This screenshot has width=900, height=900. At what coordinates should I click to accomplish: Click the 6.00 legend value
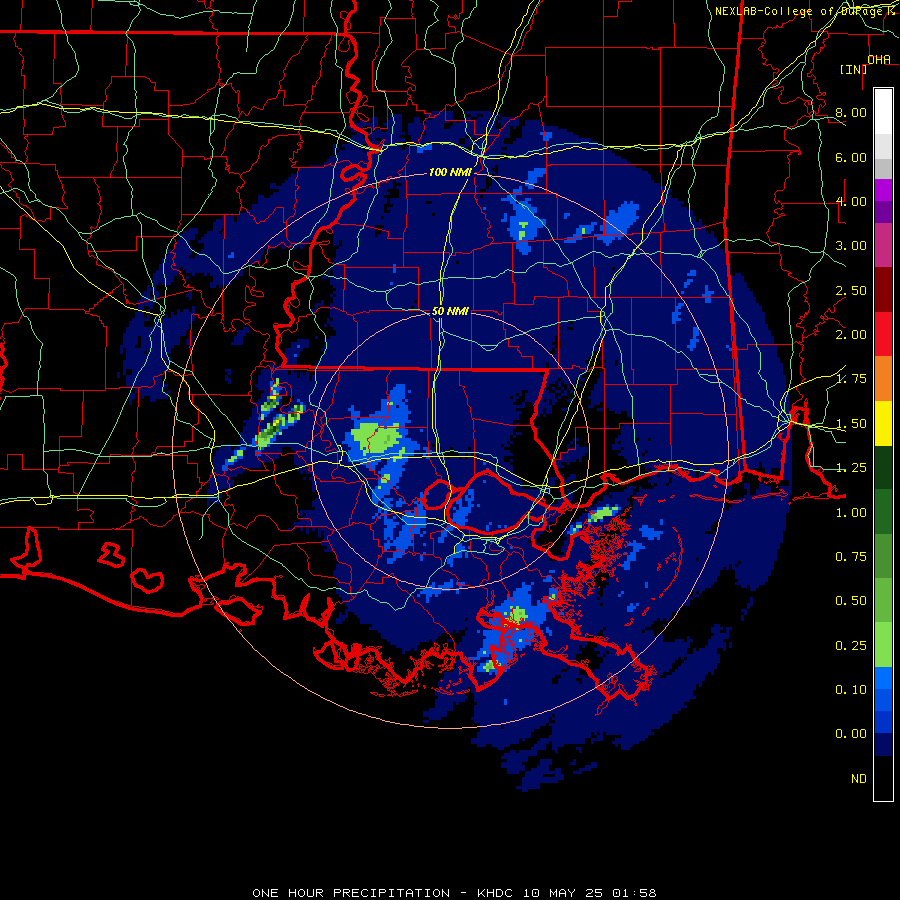(851, 157)
